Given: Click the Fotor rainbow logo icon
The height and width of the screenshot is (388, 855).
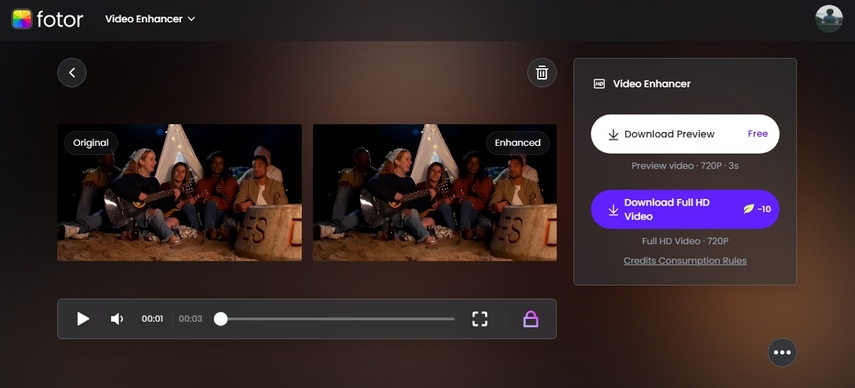Looking at the screenshot, I should pyautogui.click(x=22, y=19).
